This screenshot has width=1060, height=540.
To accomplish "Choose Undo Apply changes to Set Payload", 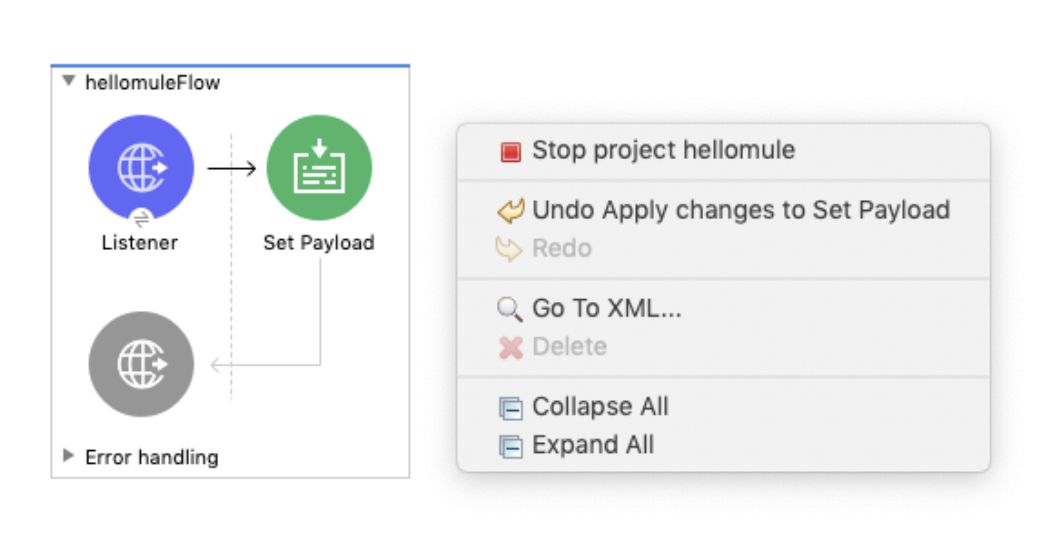I will (x=723, y=210).
